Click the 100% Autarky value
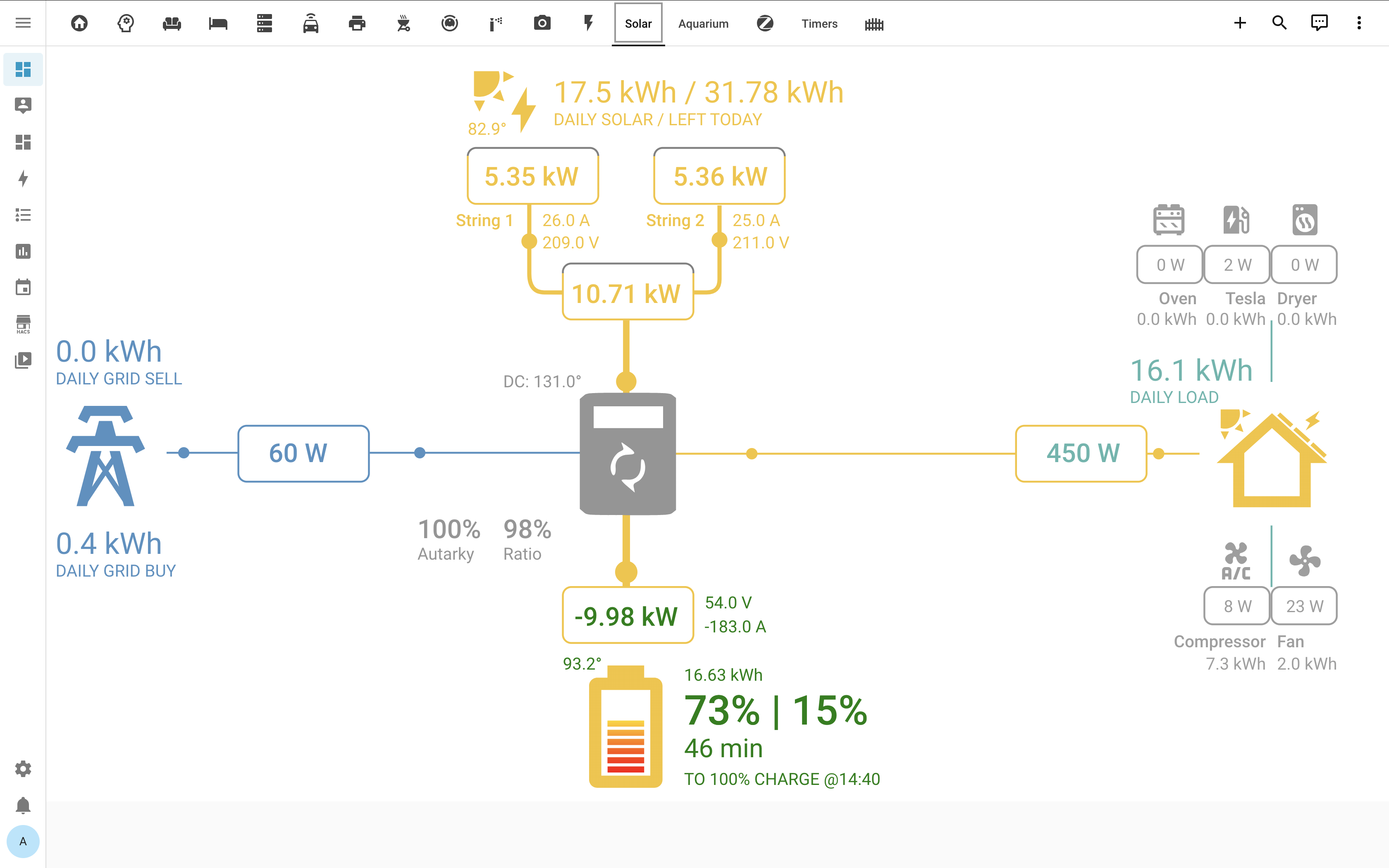 pyautogui.click(x=449, y=529)
